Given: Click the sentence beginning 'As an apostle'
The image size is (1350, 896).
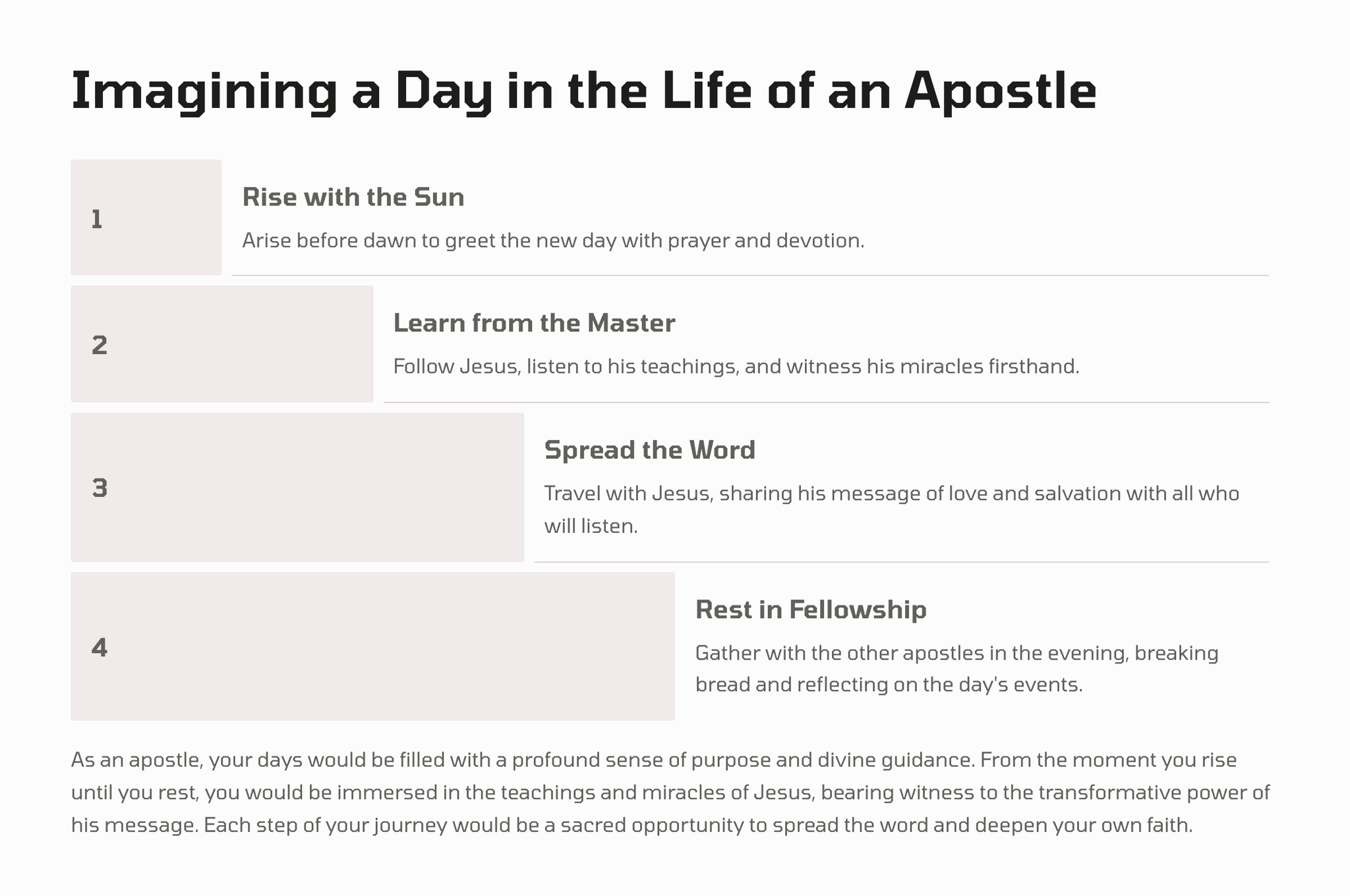Looking at the screenshot, I should tap(521, 760).
